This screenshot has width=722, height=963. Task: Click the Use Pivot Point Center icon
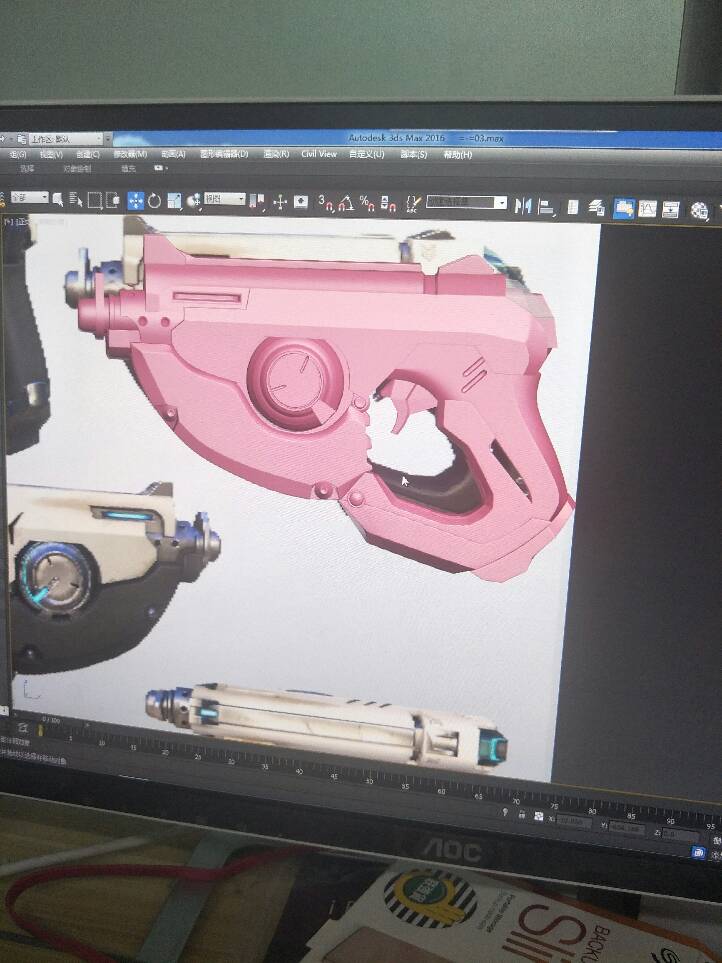(x=257, y=201)
